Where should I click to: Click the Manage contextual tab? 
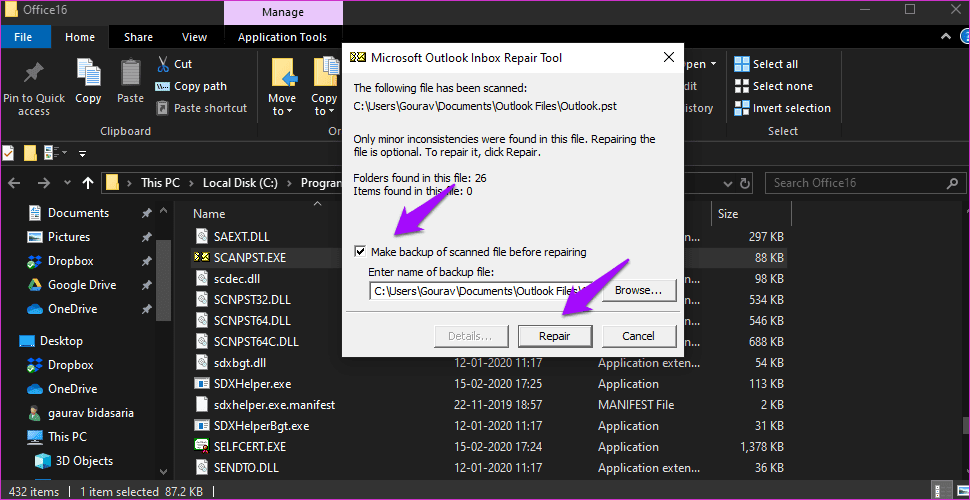pyautogui.click(x=283, y=12)
